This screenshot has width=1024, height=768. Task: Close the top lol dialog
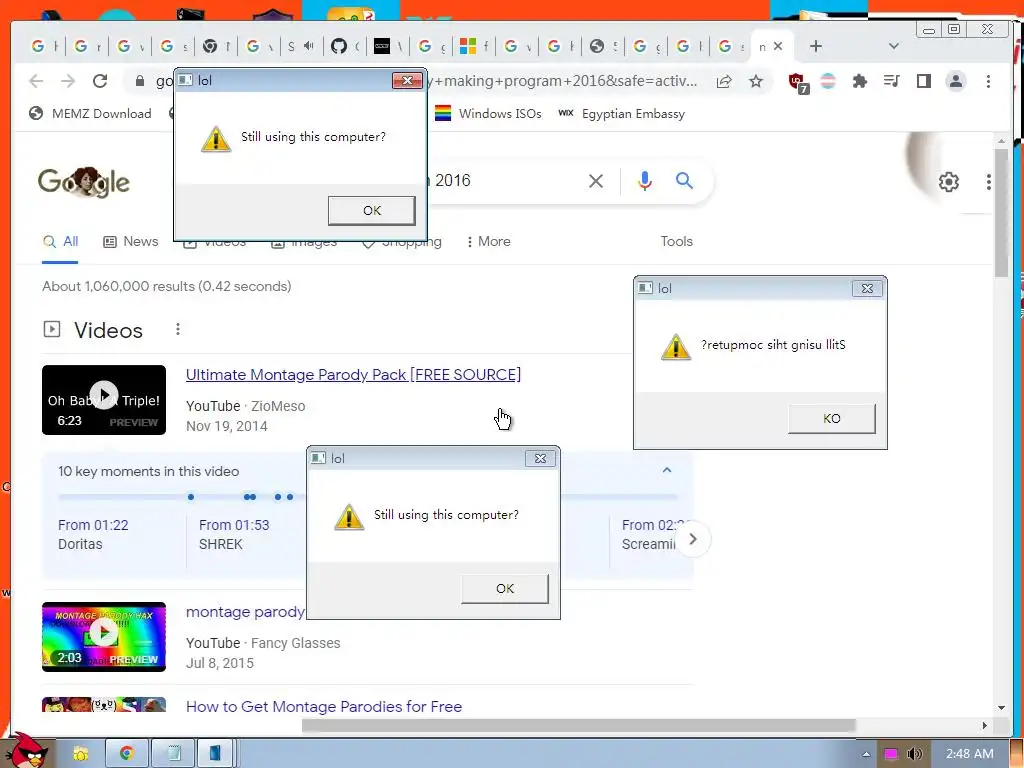pyautogui.click(x=407, y=80)
